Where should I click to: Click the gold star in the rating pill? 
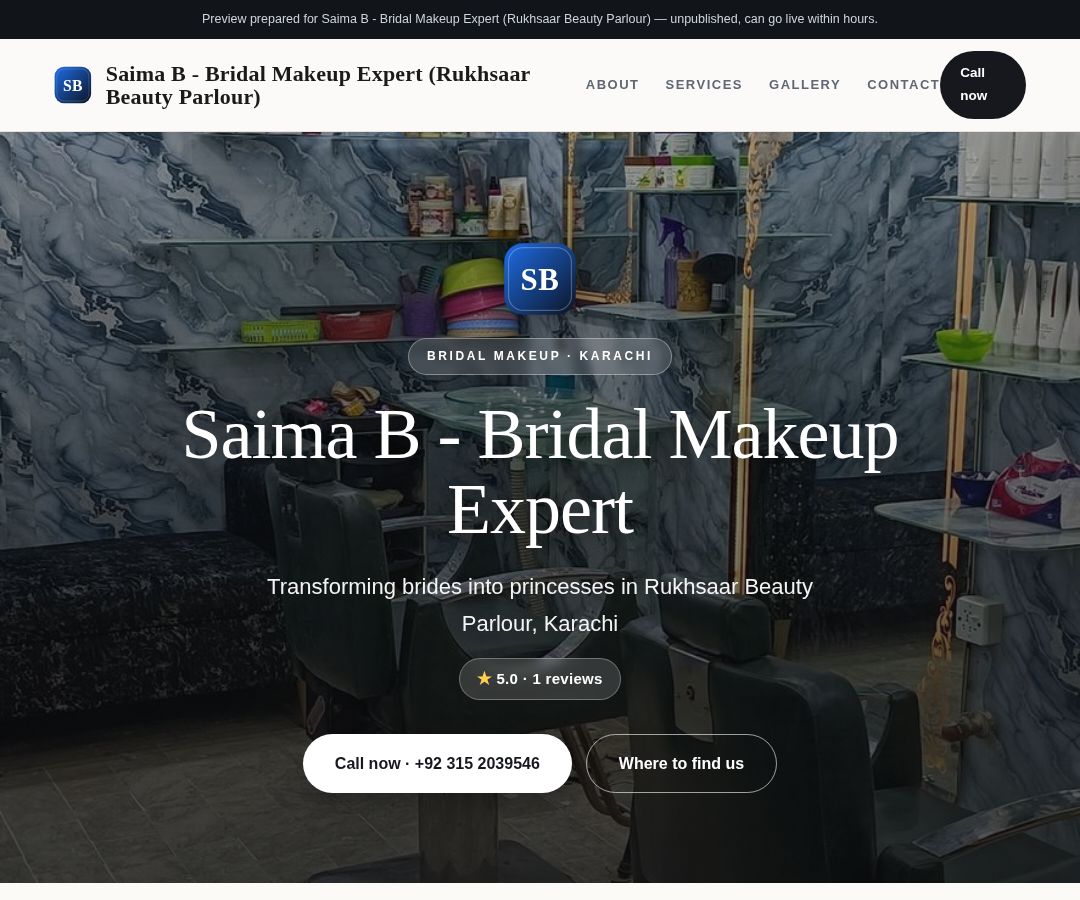point(484,678)
